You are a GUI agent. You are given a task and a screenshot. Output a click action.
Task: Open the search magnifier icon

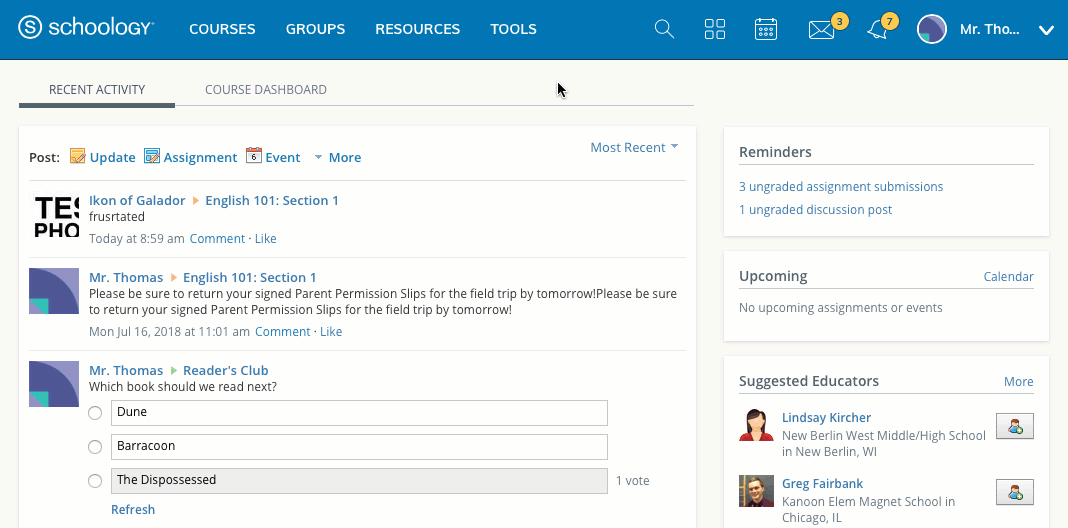pyautogui.click(x=664, y=29)
